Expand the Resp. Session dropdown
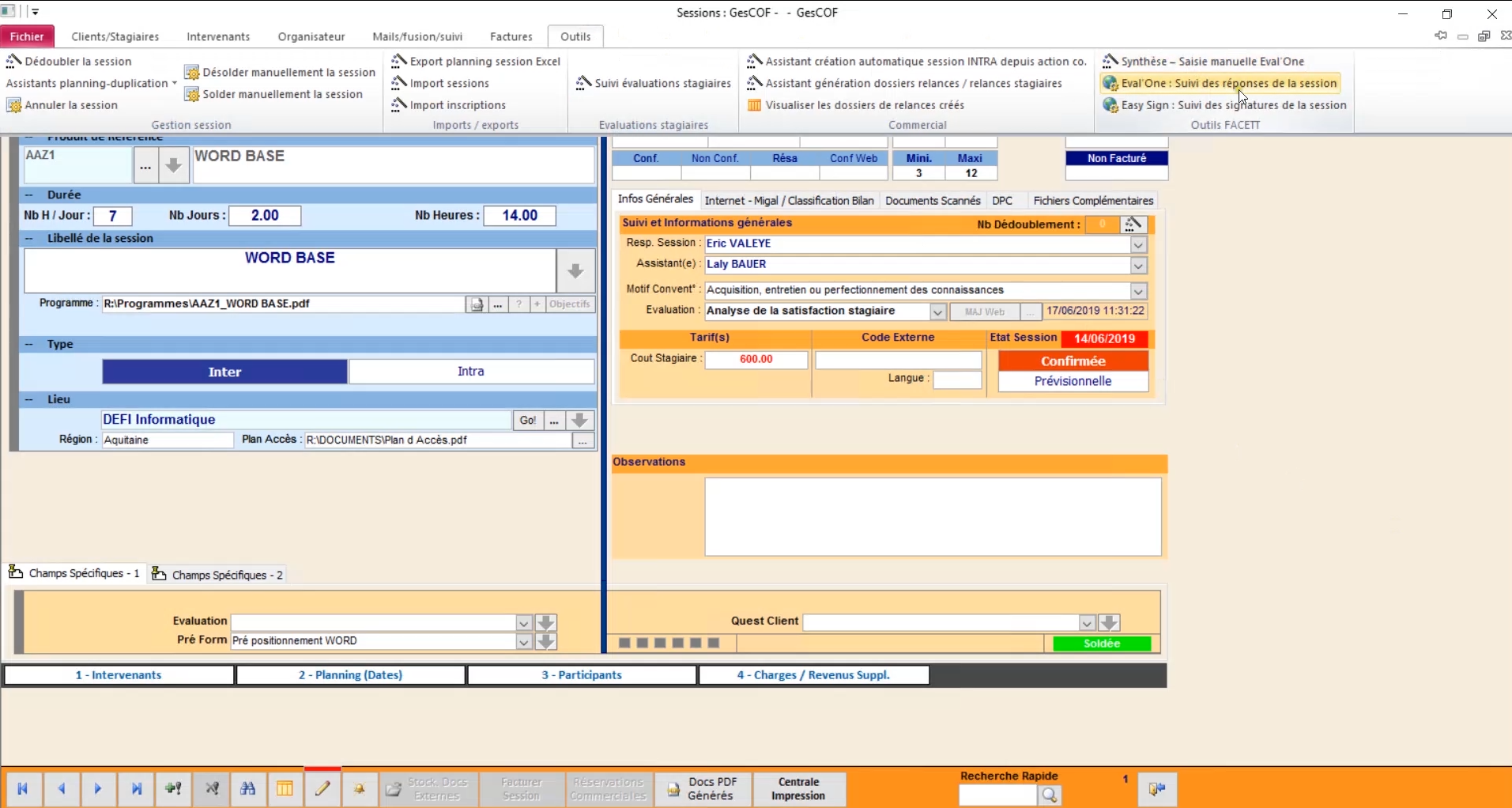This screenshot has width=1512, height=808. (x=1138, y=244)
